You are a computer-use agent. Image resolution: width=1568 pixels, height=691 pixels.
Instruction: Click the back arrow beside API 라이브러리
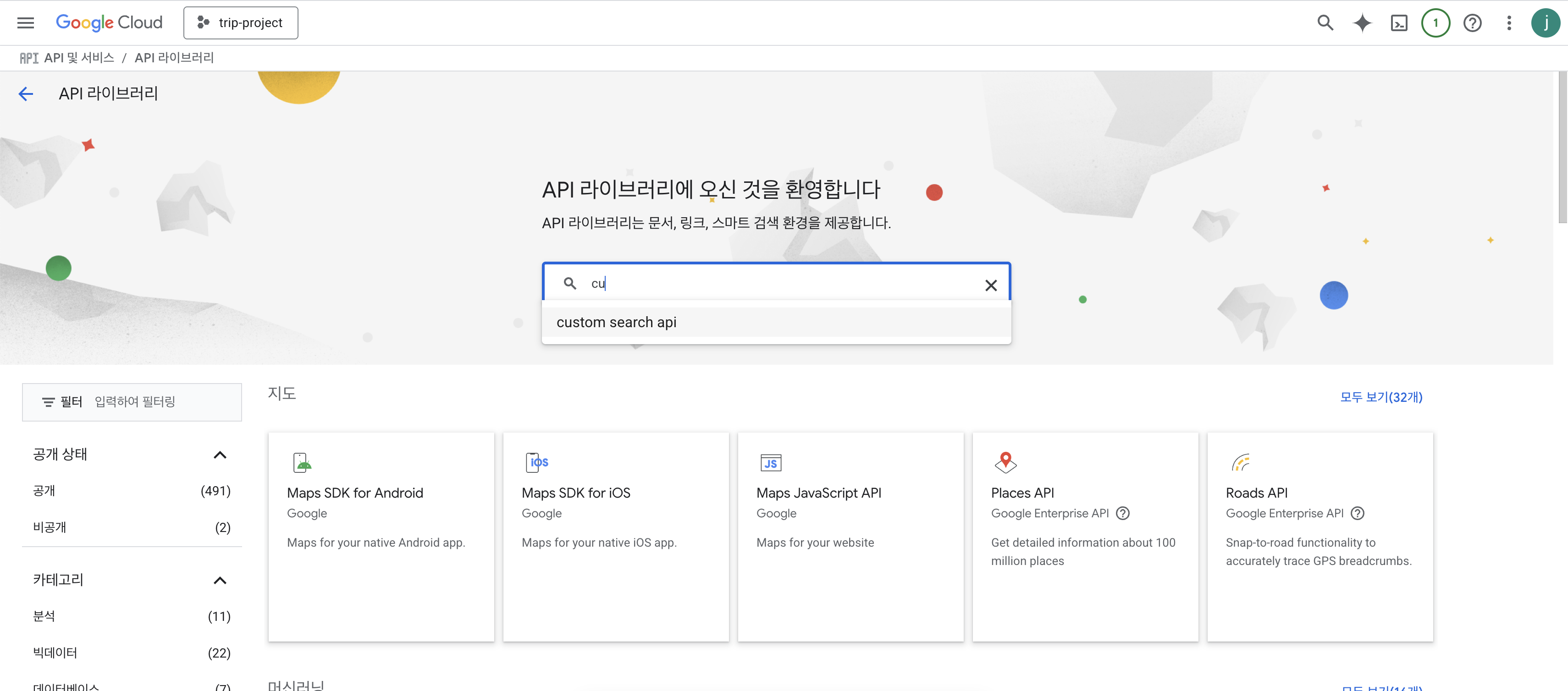(x=26, y=93)
